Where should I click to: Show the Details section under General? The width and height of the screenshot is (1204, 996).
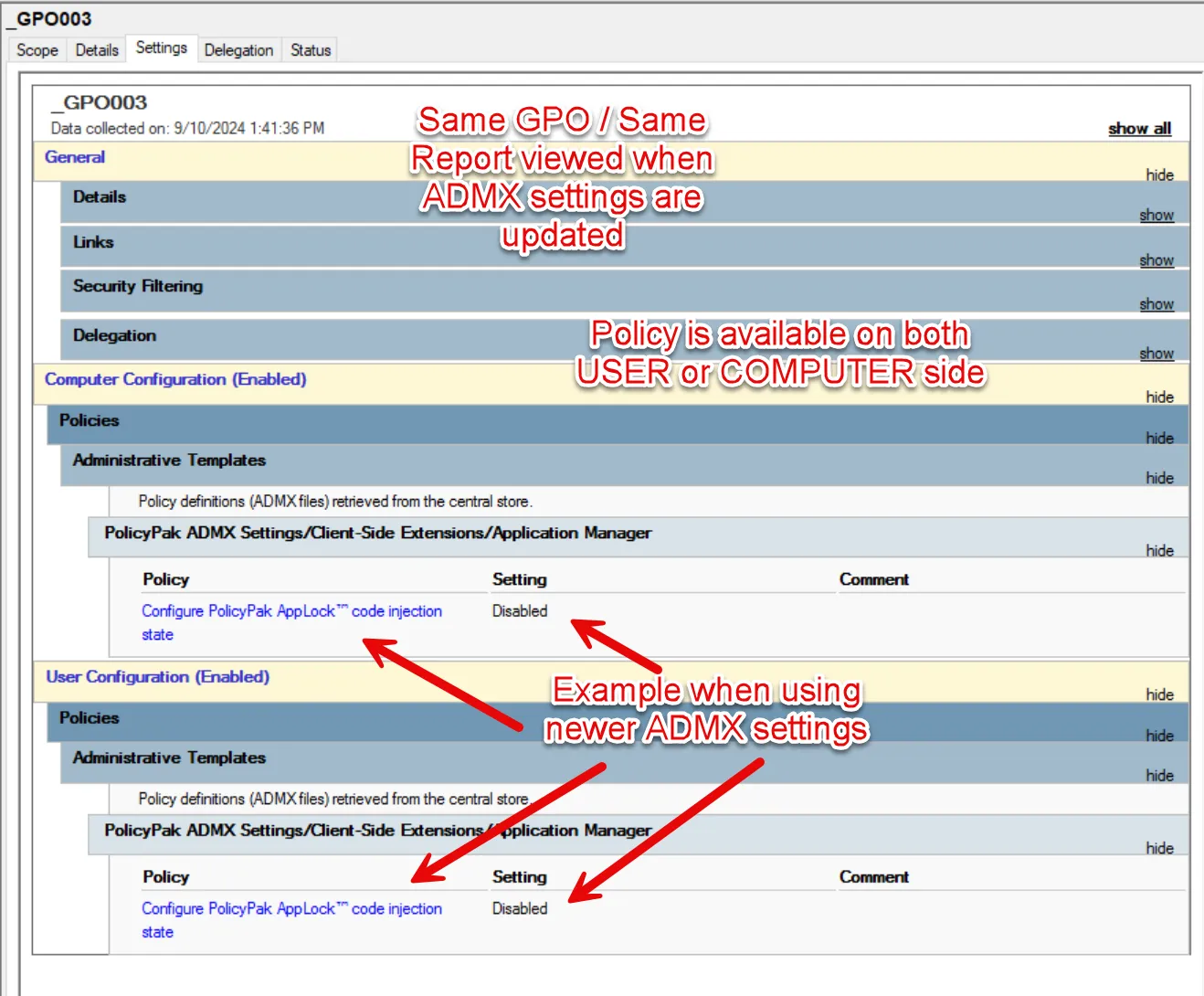pos(1156,215)
